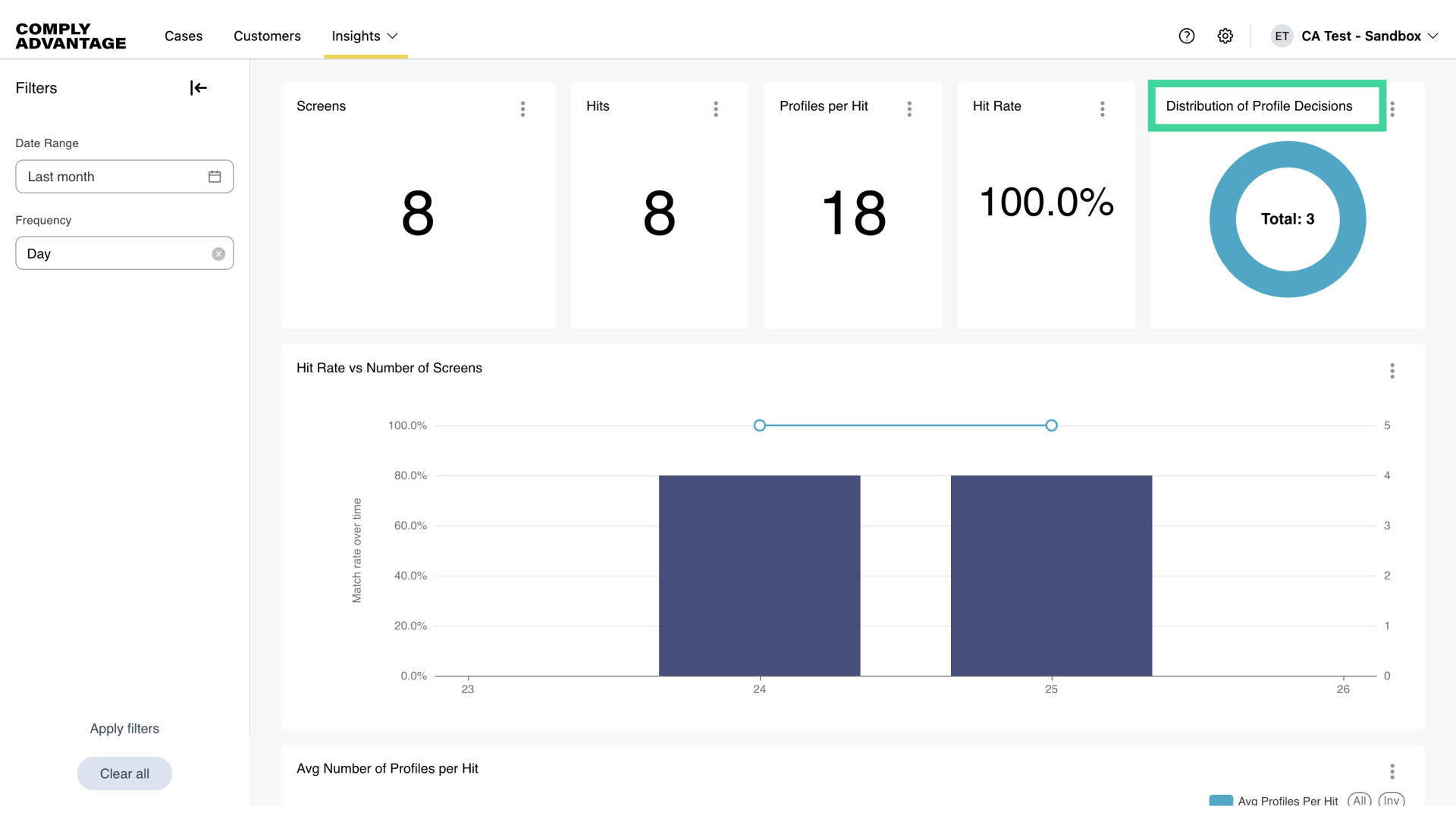Open the Hits card kebab menu
This screenshot has width=1456, height=819.
click(x=716, y=108)
